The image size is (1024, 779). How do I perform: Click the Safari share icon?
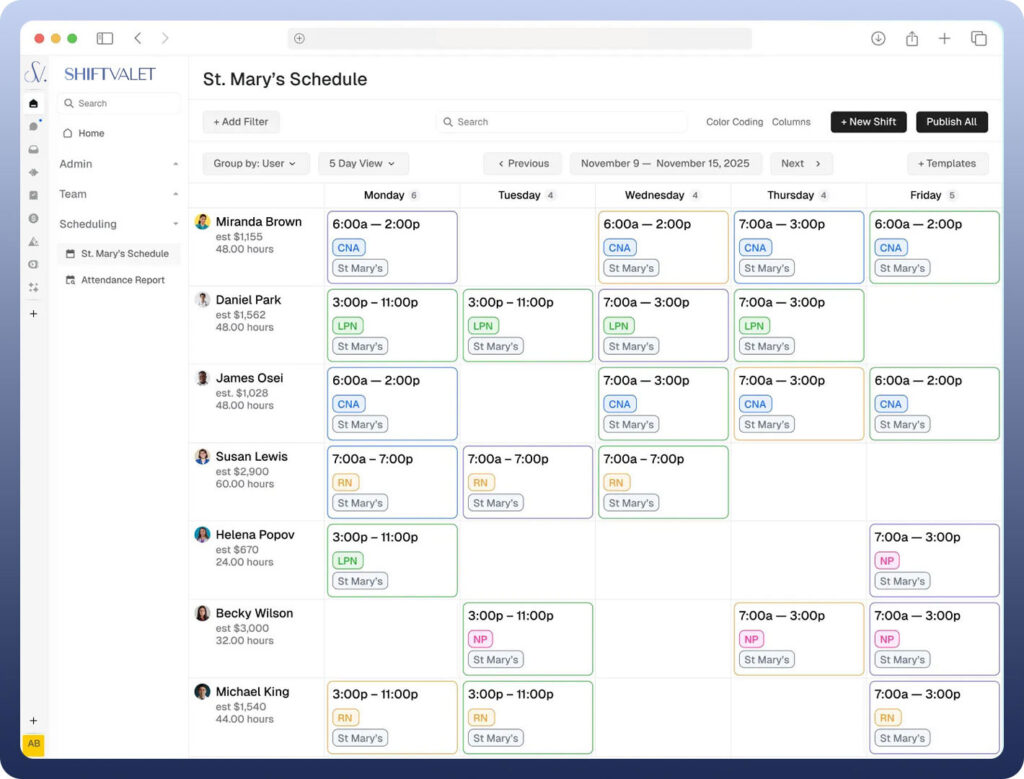point(912,39)
